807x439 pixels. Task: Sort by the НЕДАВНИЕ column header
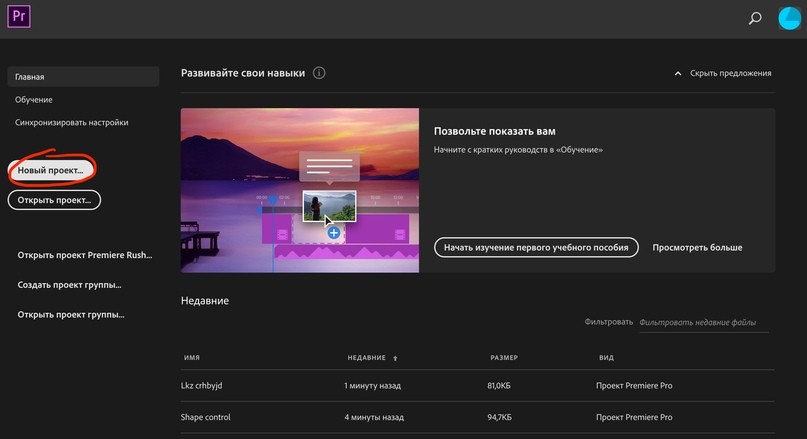click(x=366, y=358)
